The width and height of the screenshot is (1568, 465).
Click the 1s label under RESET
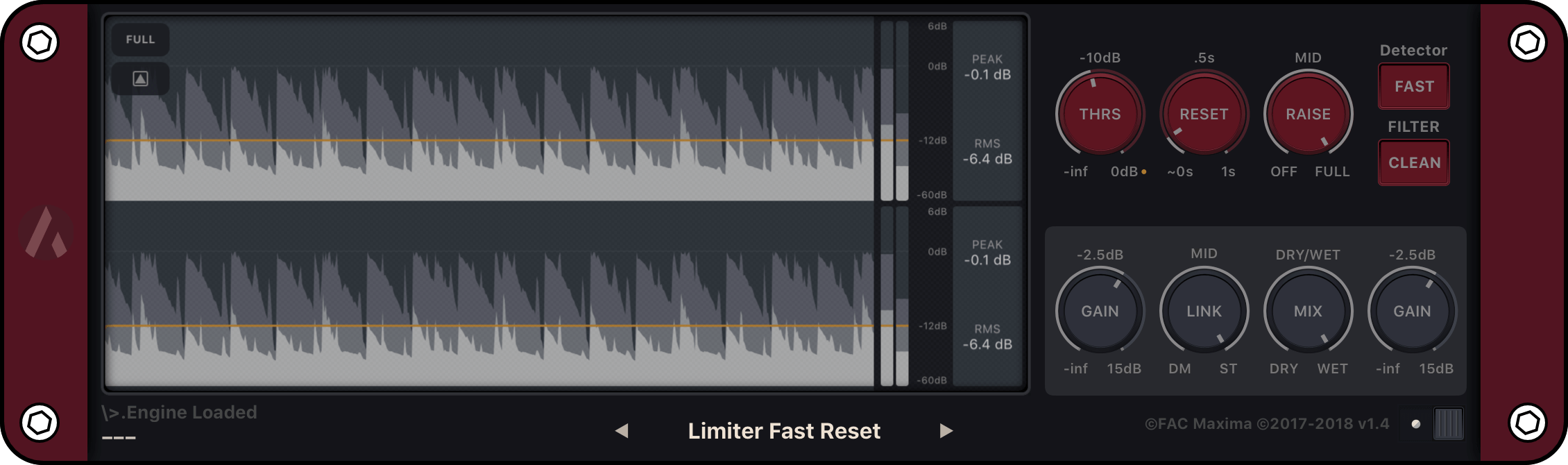click(1228, 171)
